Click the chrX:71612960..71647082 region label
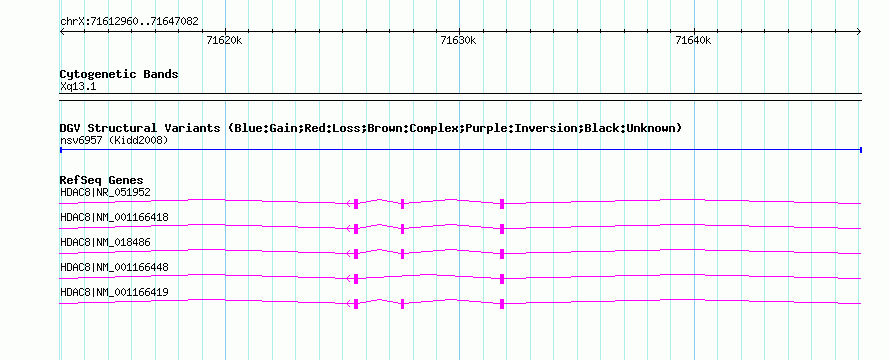 (129, 22)
